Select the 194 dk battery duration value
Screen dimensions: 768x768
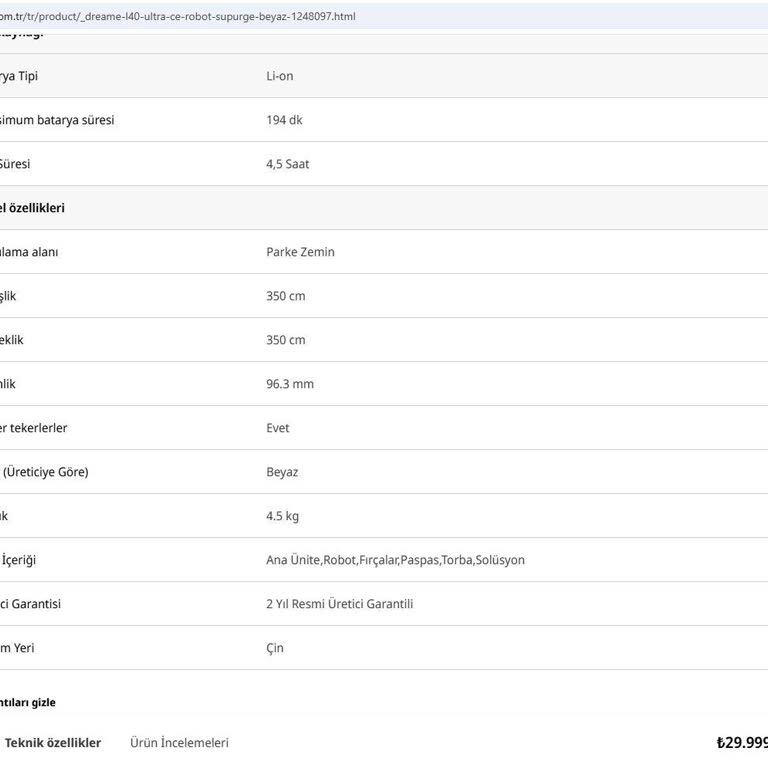(x=284, y=120)
